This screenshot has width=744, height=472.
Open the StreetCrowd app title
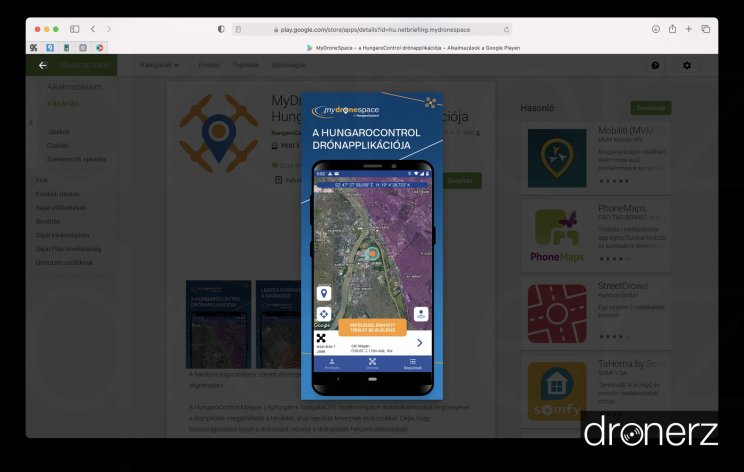(x=623, y=286)
